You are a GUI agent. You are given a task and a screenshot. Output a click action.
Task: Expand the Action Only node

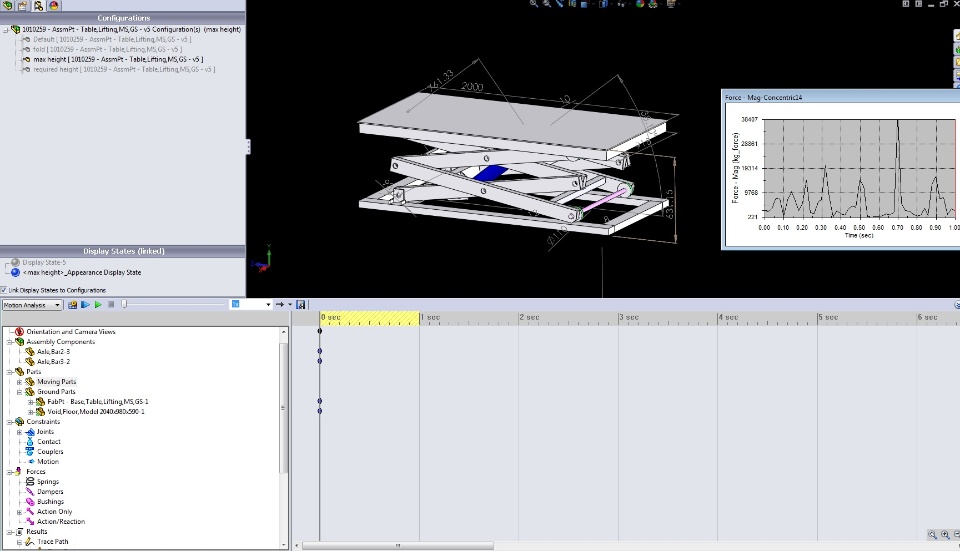19,512
